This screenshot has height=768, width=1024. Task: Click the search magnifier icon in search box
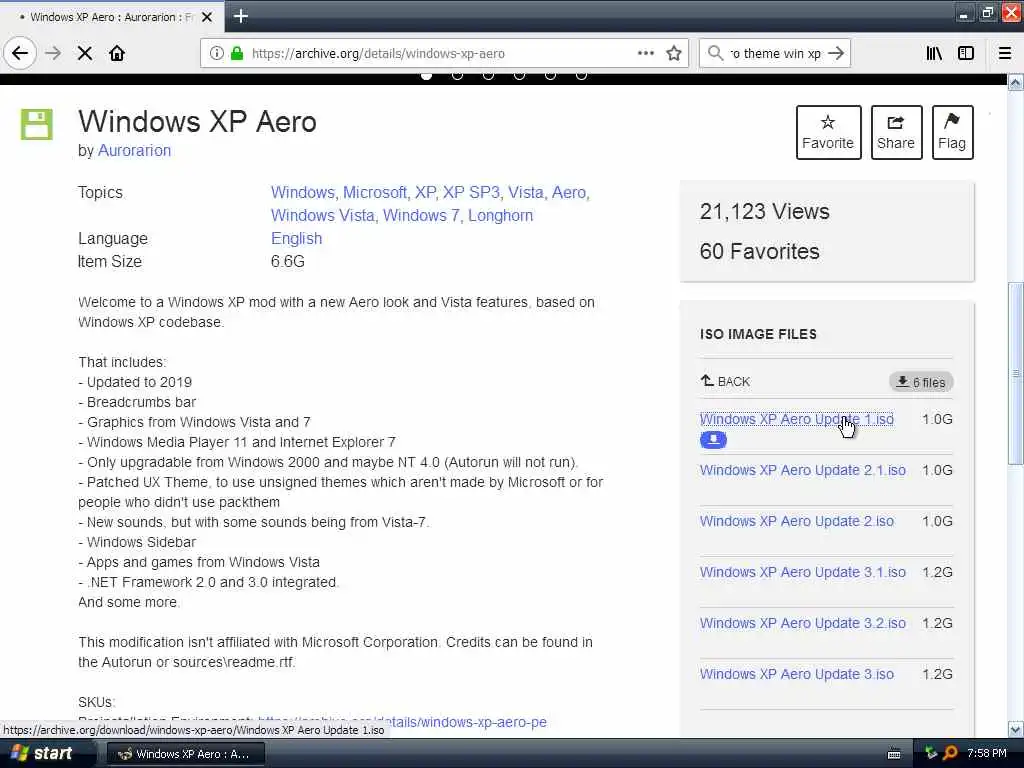pyautogui.click(x=715, y=53)
